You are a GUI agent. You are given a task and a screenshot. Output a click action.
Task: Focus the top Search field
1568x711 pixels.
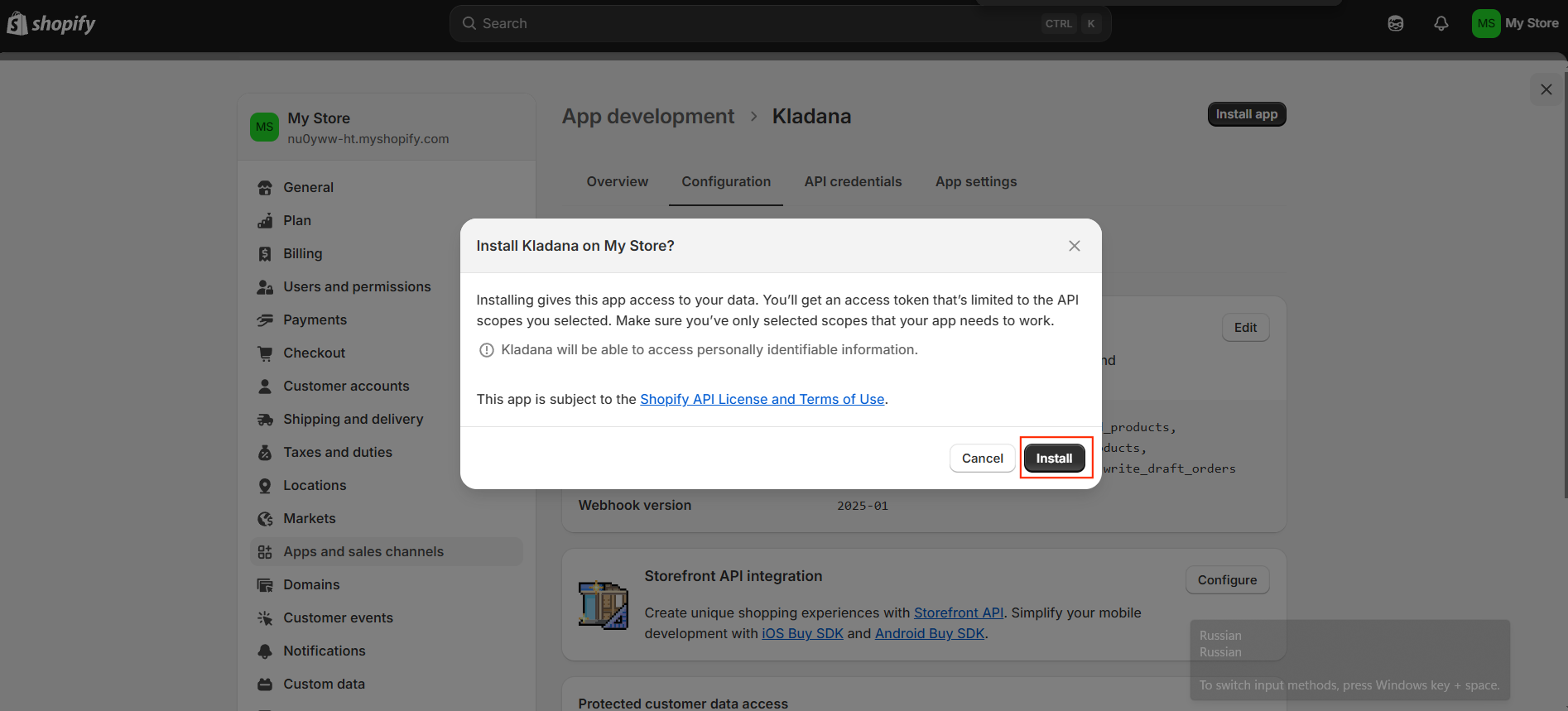tap(780, 23)
